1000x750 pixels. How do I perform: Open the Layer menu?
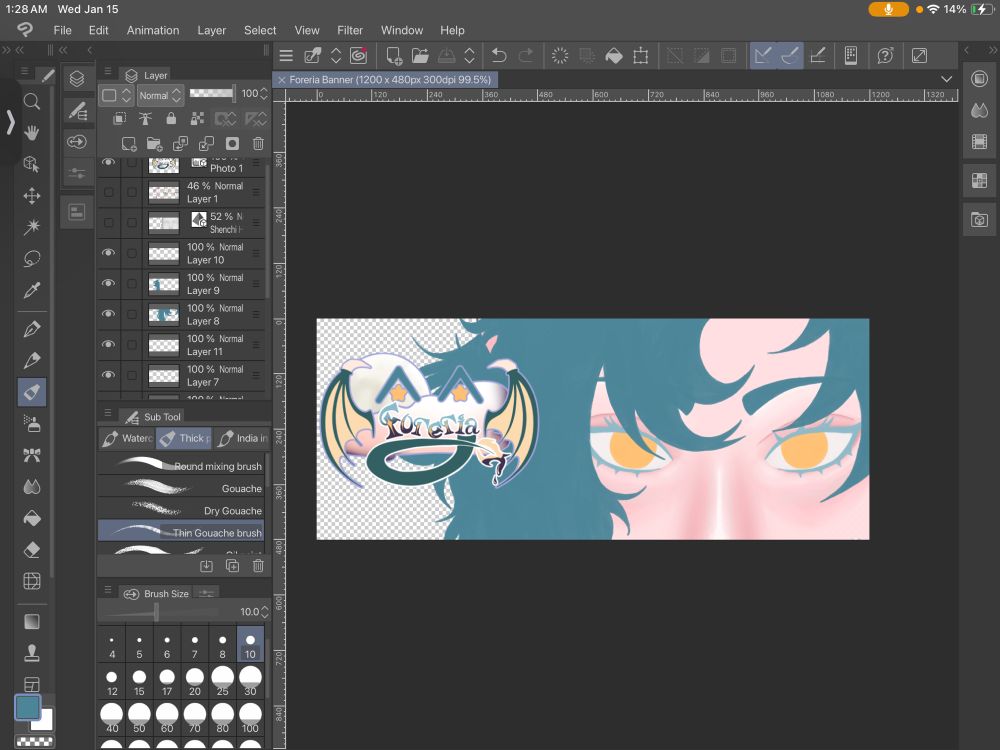[x=212, y=30]
